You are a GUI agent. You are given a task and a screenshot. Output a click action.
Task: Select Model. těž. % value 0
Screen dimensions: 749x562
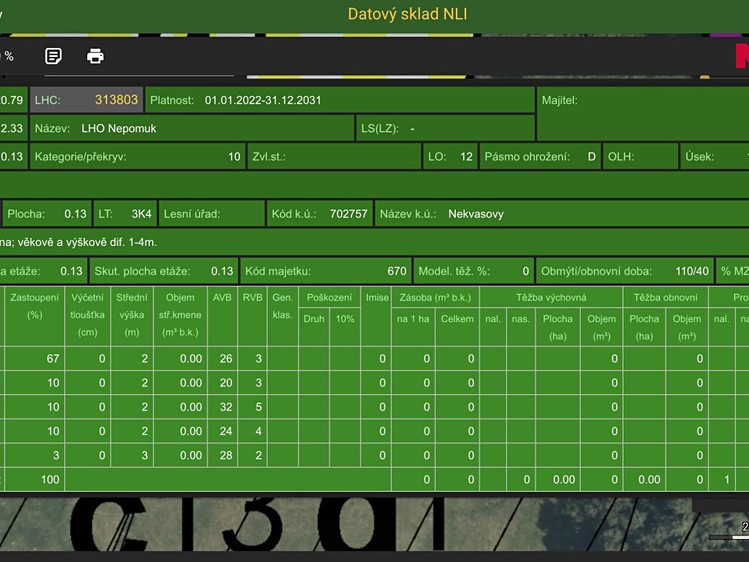[x=525, y=271]
